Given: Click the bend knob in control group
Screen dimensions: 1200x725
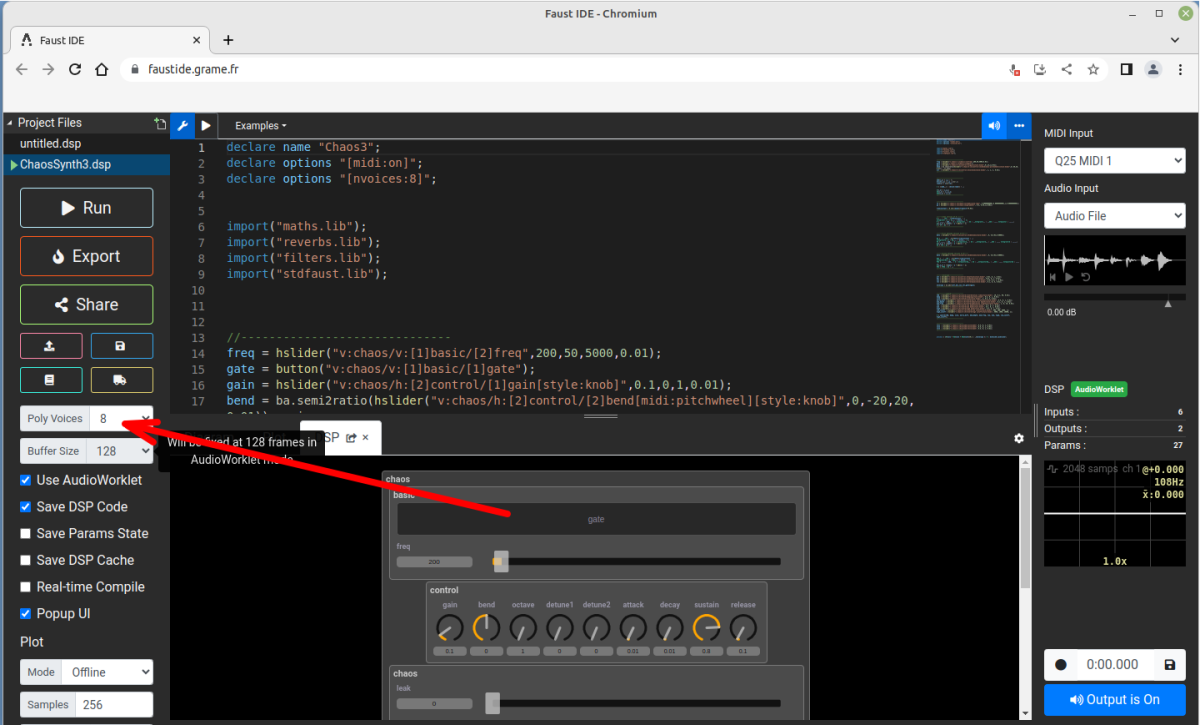Looking at the screenshot, I should point(486,628).
